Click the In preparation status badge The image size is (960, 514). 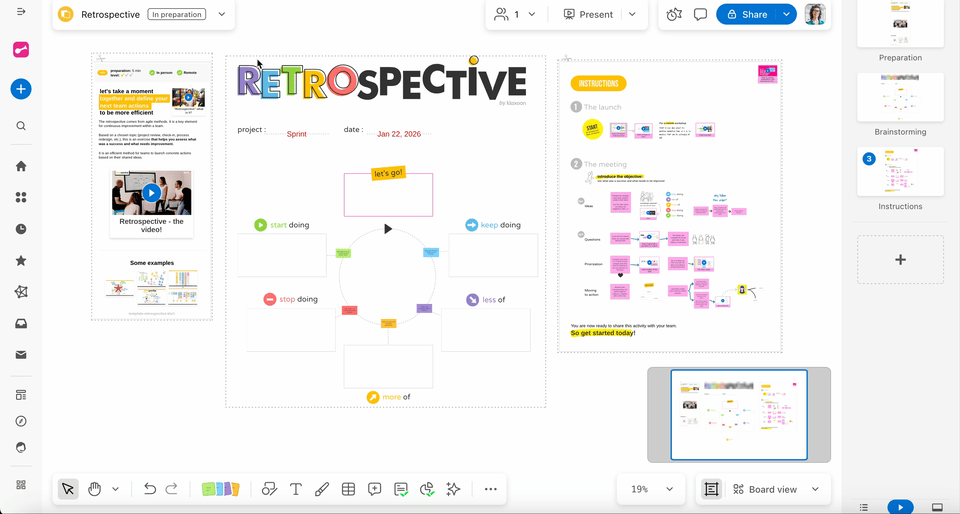(176, 14)
